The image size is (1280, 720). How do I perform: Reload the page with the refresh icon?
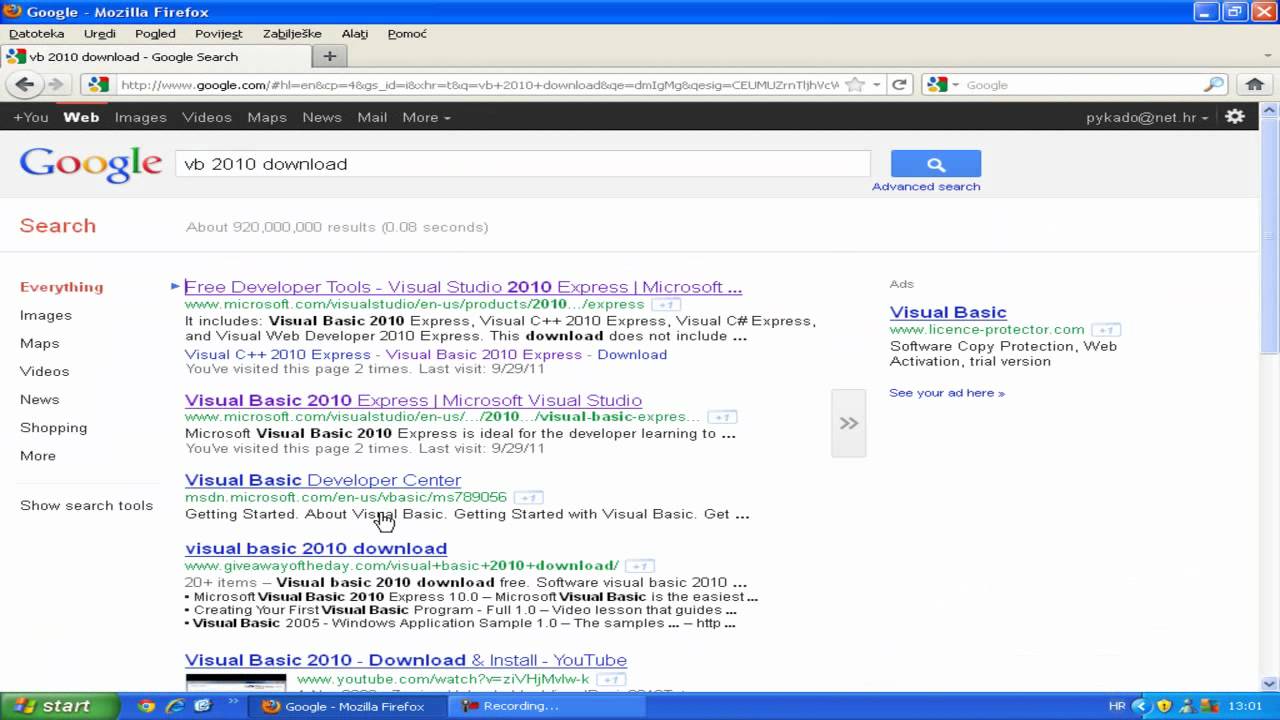899,85
